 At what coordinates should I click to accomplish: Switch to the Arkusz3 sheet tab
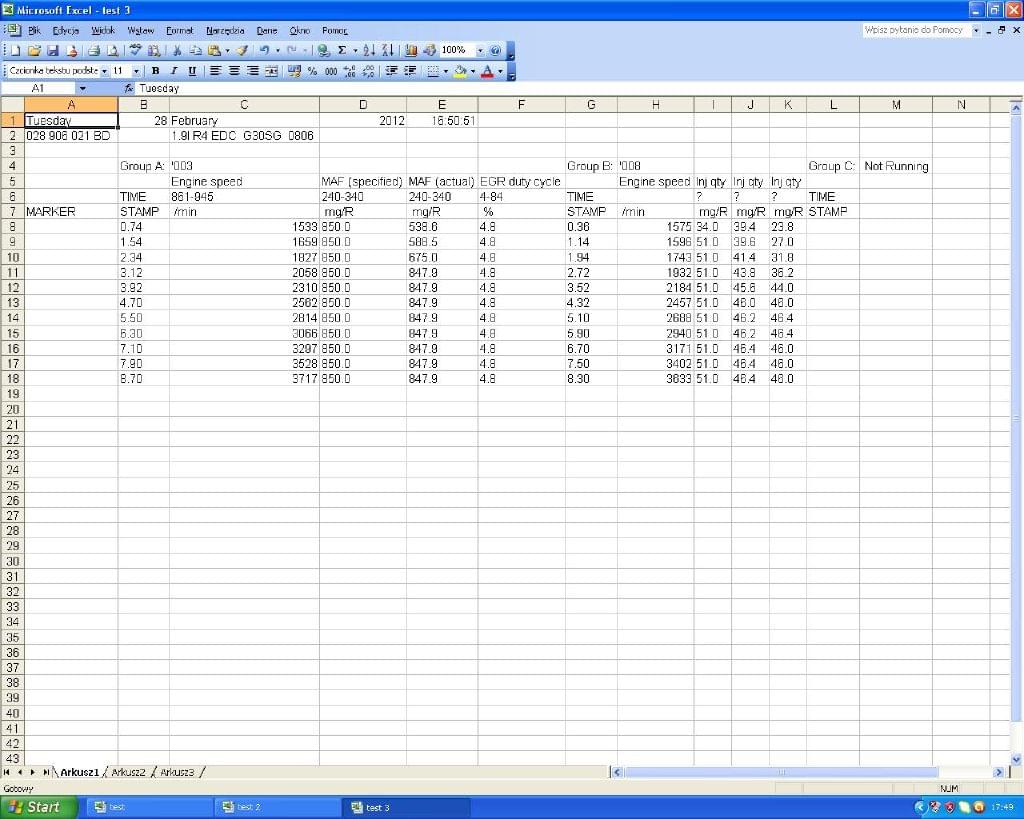pyautogui.click(x=177, y=773)
